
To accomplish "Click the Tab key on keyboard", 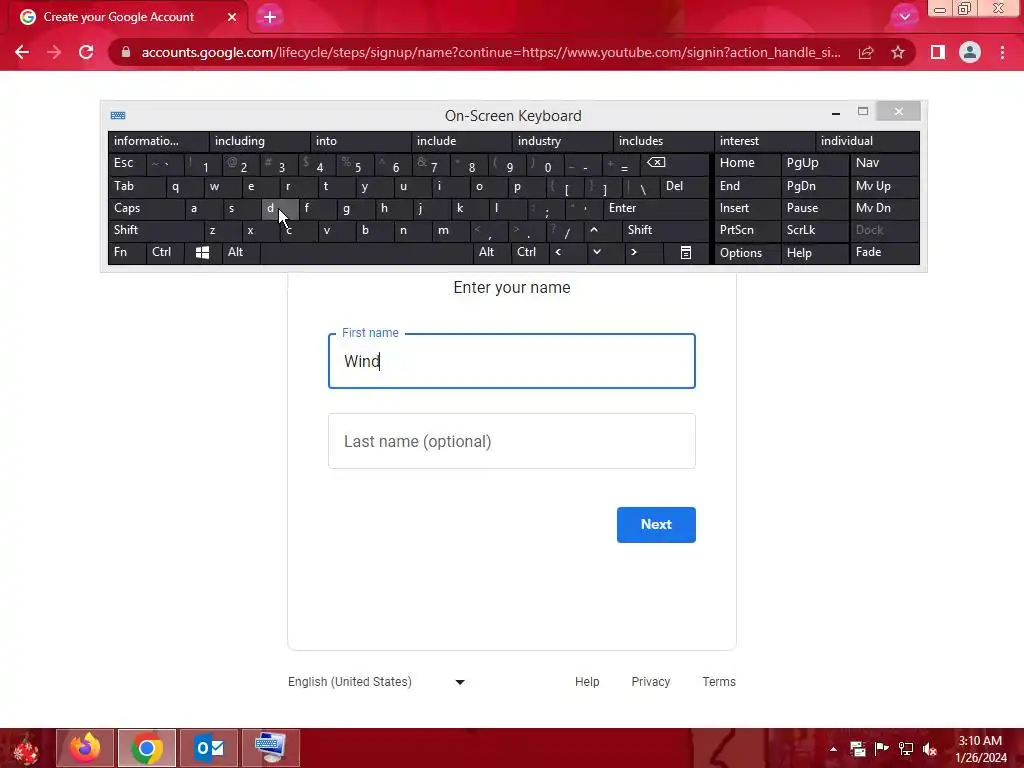I will click(x=136, y=186).
